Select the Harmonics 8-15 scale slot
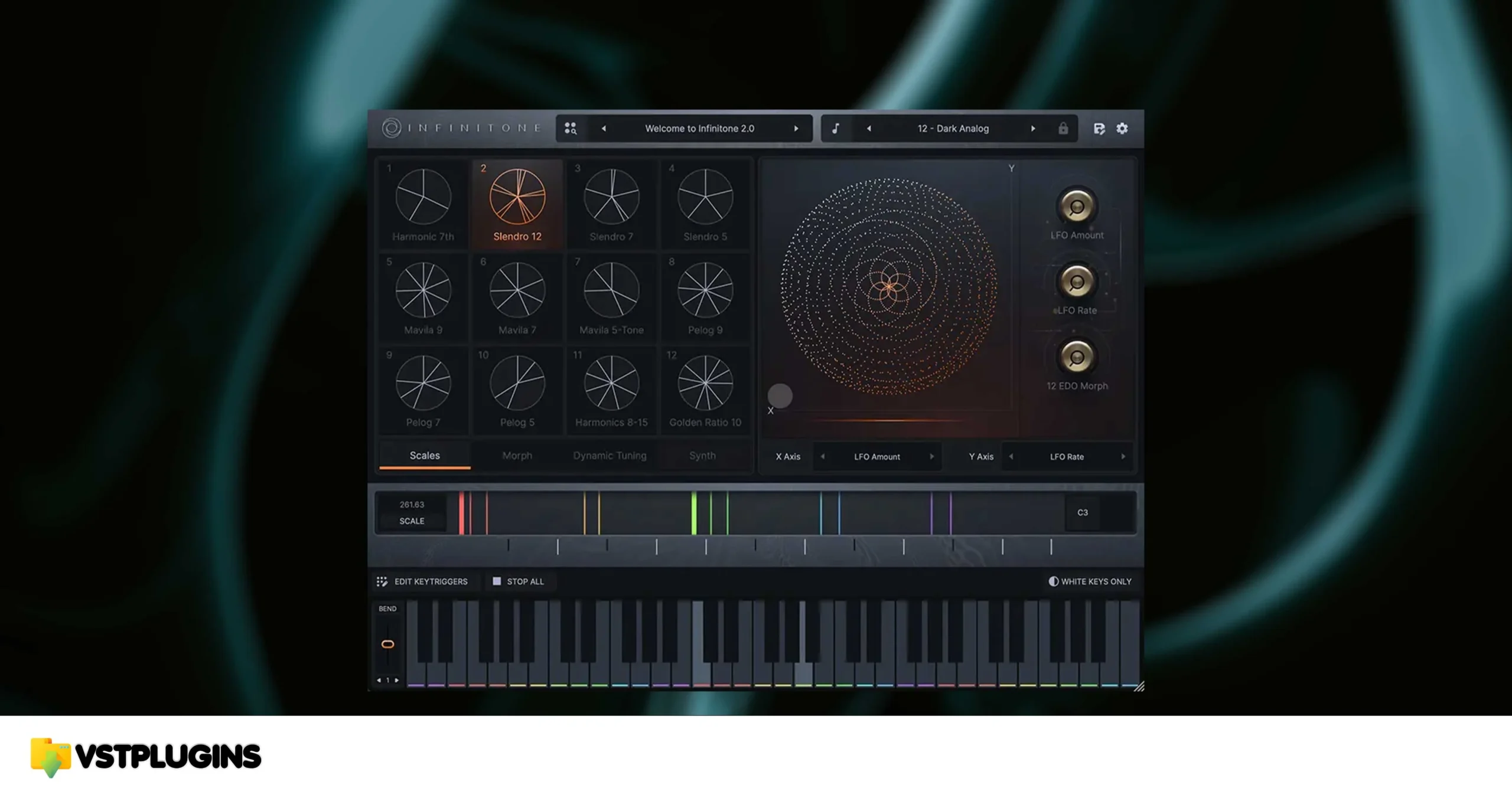This screenshot has width=1512, height=801. pos(611,390)
